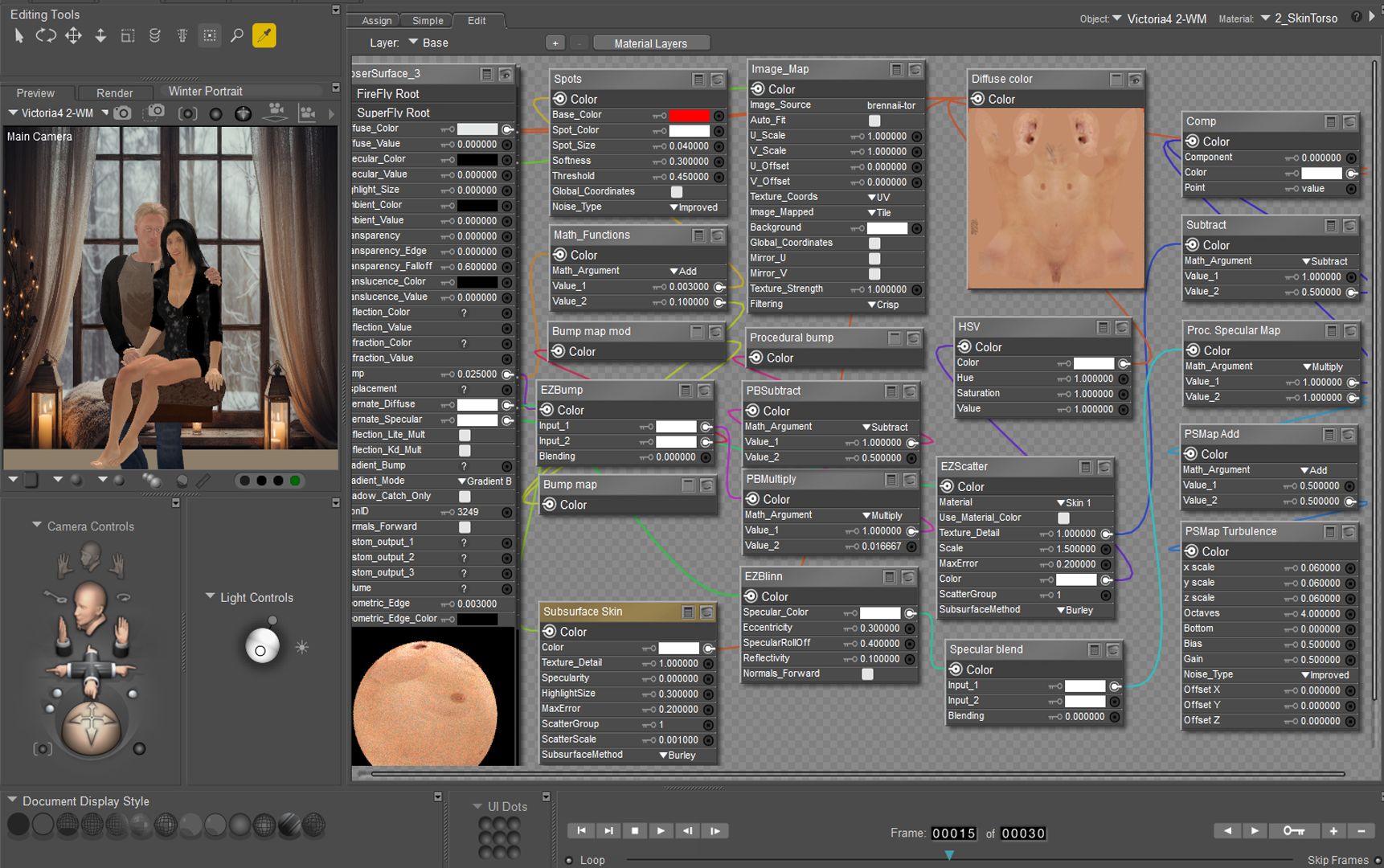
Task: Jump to first frame in playback controls
Action: (581, 831)
